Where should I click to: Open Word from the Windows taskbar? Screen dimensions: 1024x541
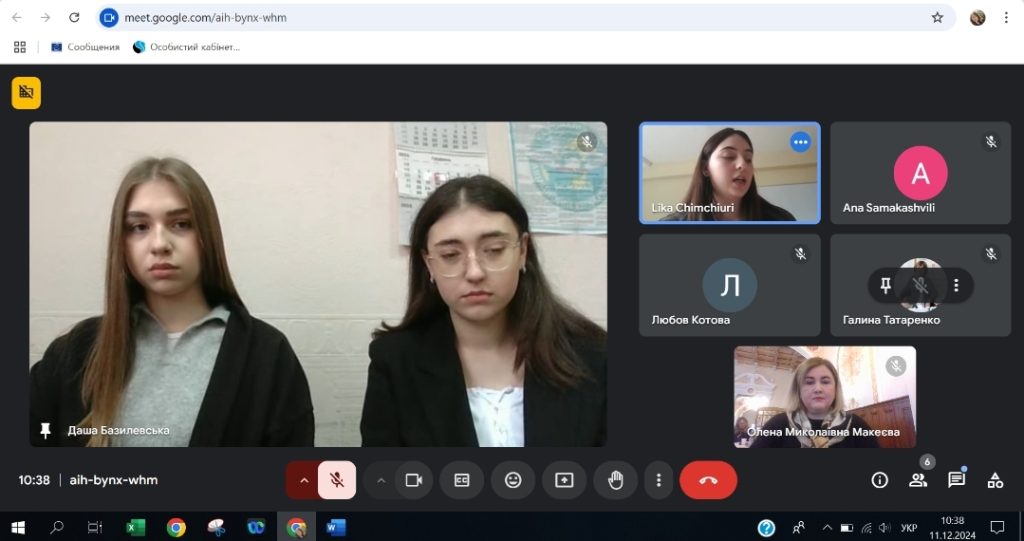pyautogui.click(x=336, y=527)
